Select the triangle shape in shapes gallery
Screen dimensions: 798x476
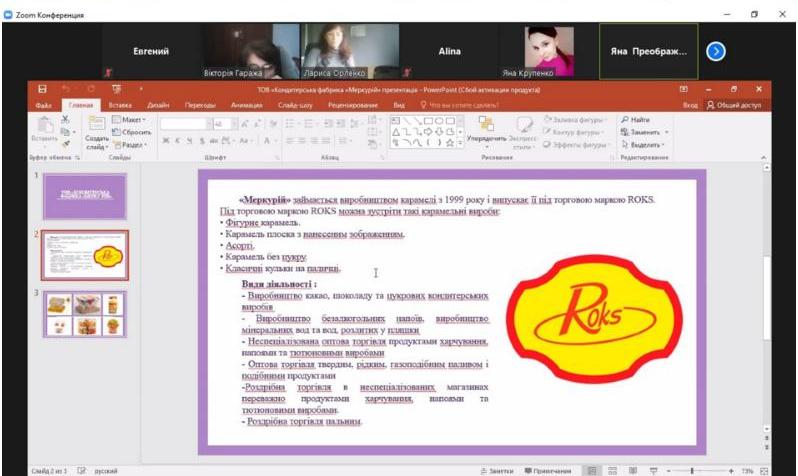395,132
